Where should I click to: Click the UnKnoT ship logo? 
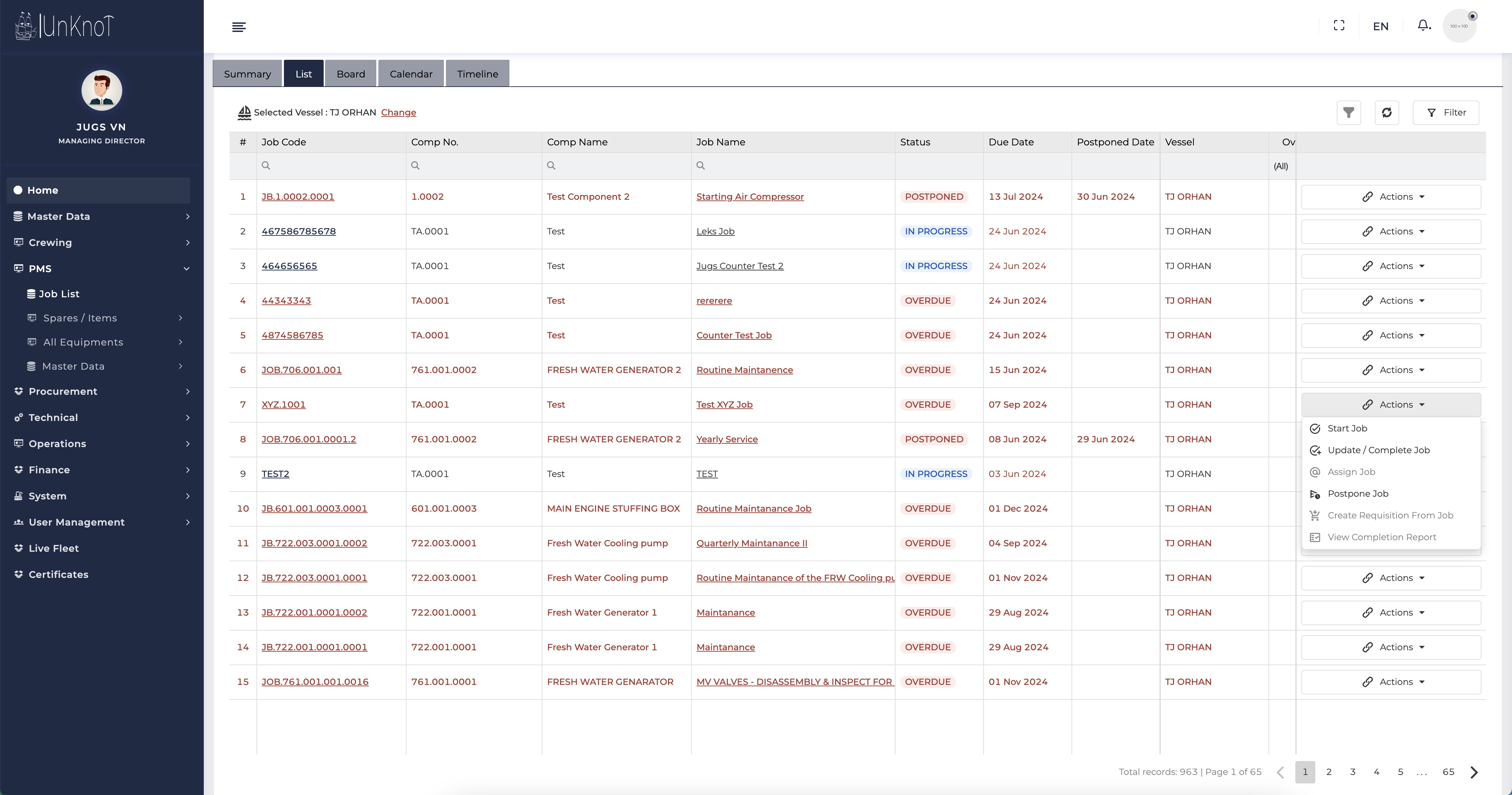65,26
